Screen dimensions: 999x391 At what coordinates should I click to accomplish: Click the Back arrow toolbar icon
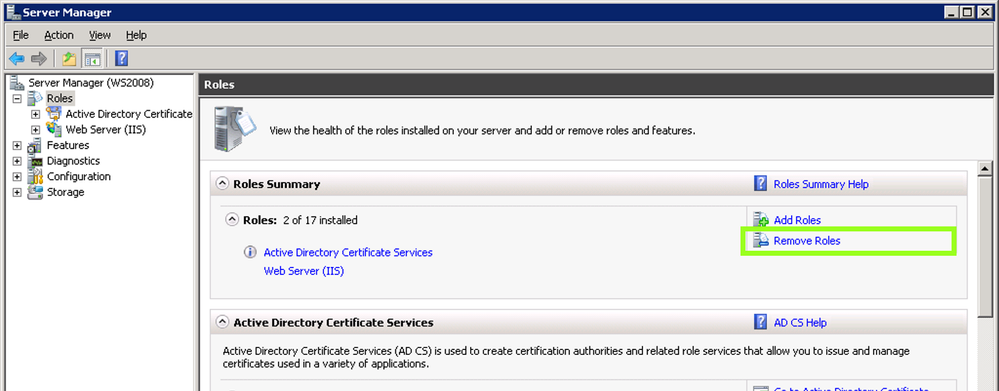tap(17, 59)
